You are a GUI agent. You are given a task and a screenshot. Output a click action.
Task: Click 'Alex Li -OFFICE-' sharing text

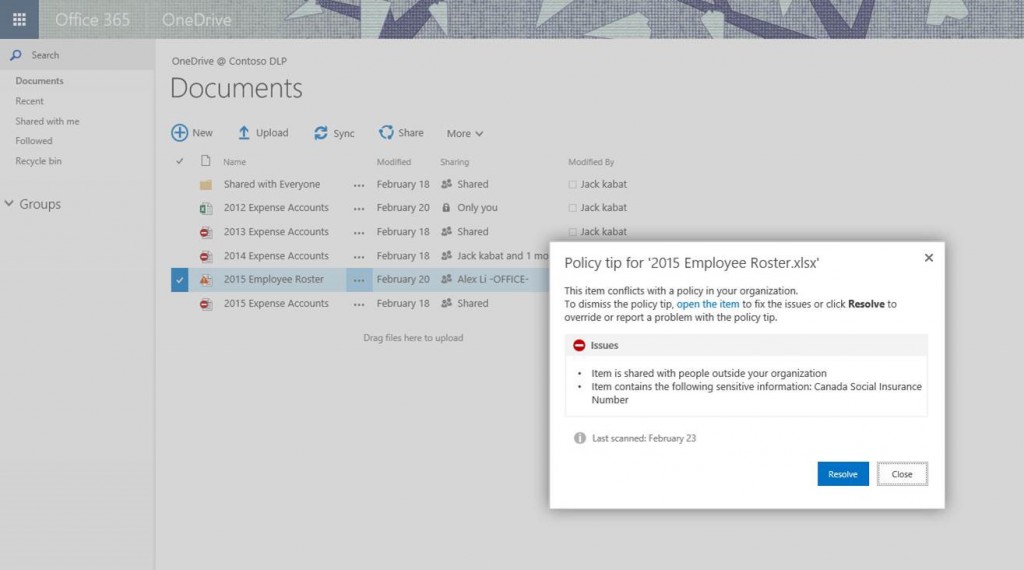493,279
